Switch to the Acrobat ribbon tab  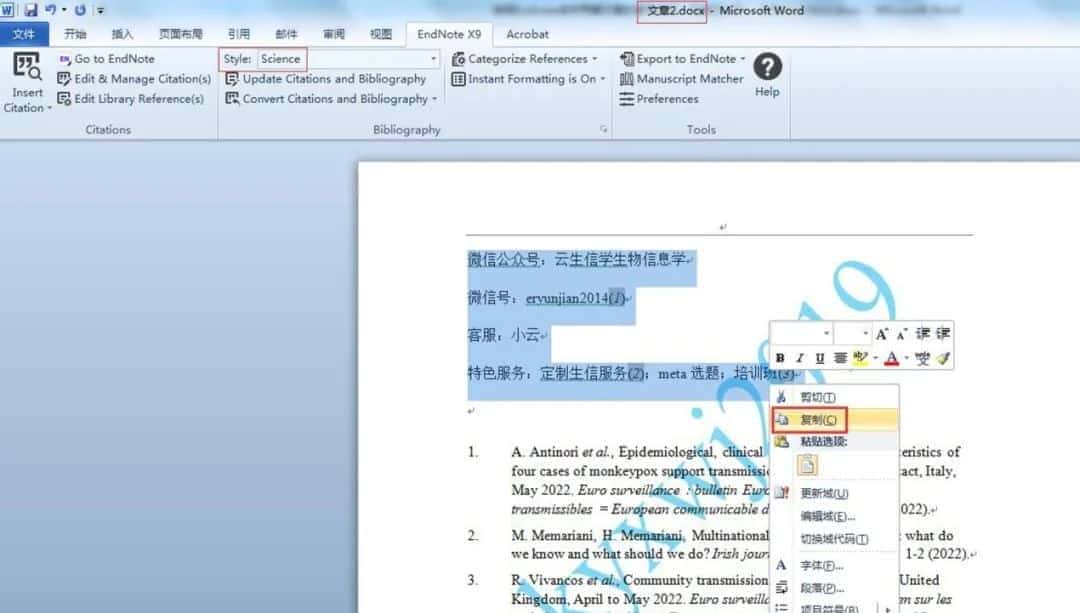[527, 34]
